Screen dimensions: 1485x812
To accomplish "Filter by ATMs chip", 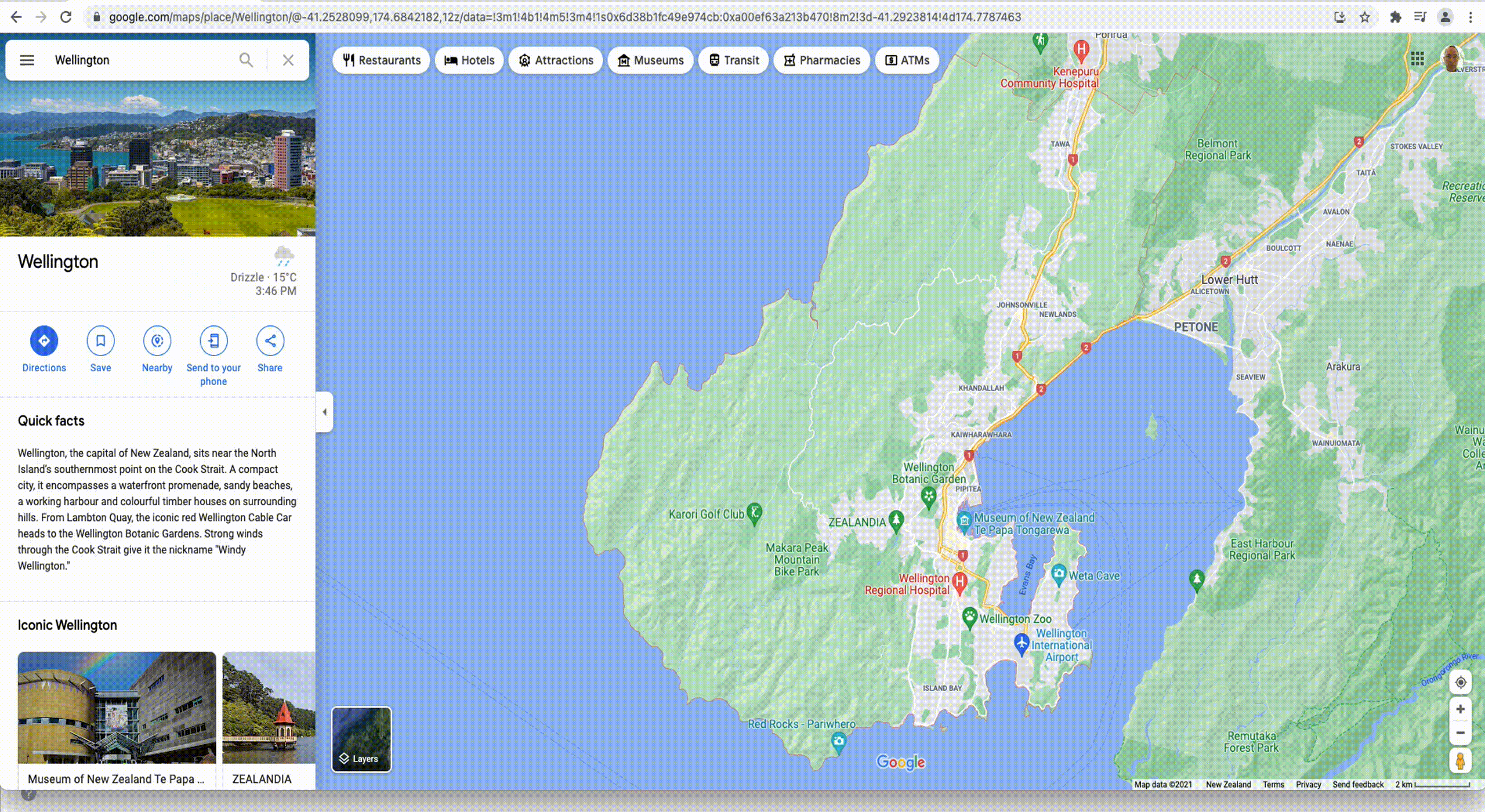I will [x=907, y=60].
